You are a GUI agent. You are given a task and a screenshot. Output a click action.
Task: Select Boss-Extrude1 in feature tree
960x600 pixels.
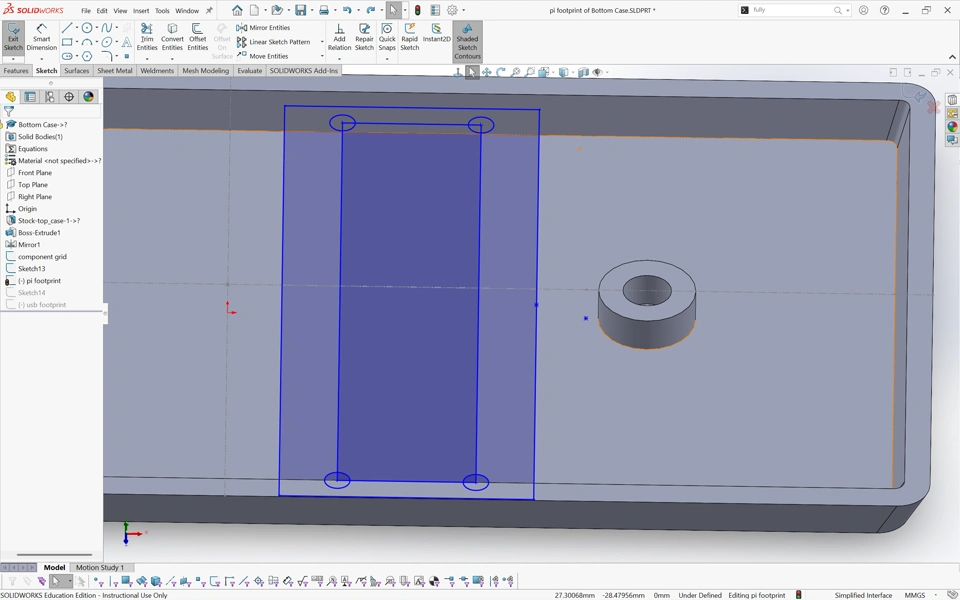click(x=39, y=233)
